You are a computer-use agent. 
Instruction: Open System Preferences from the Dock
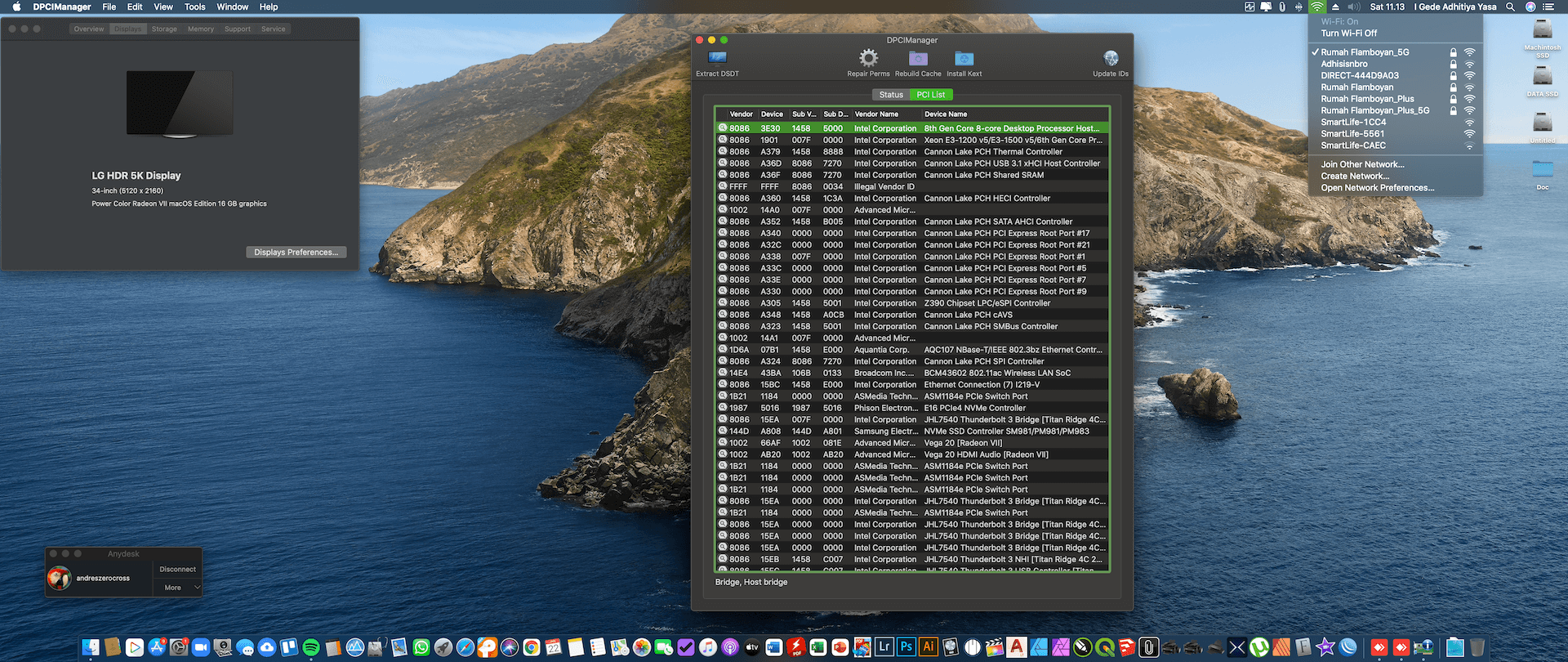[179, 647]
